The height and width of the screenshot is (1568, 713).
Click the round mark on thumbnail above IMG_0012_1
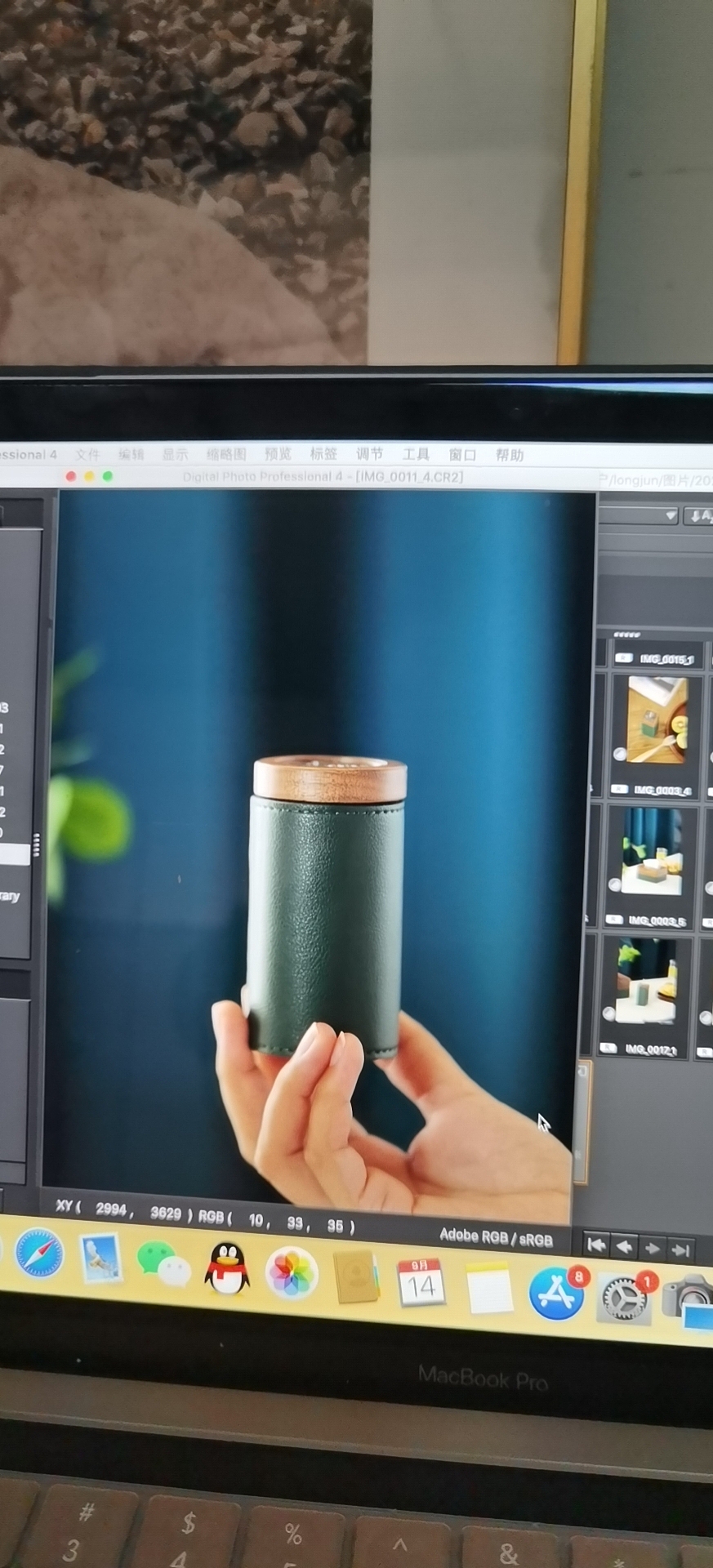point(608,1013)
